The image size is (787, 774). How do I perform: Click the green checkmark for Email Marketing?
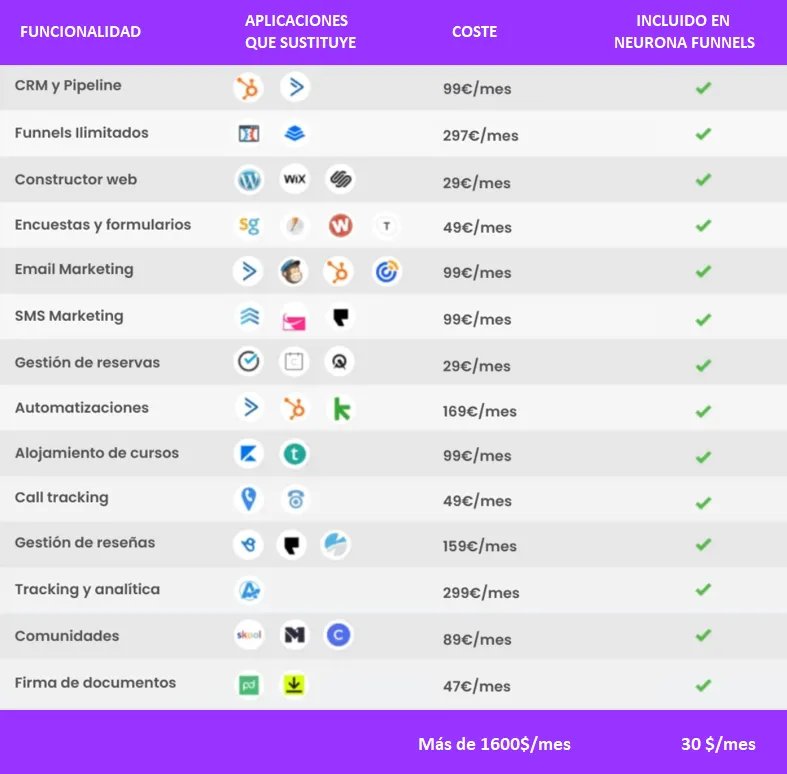point(704,272)
